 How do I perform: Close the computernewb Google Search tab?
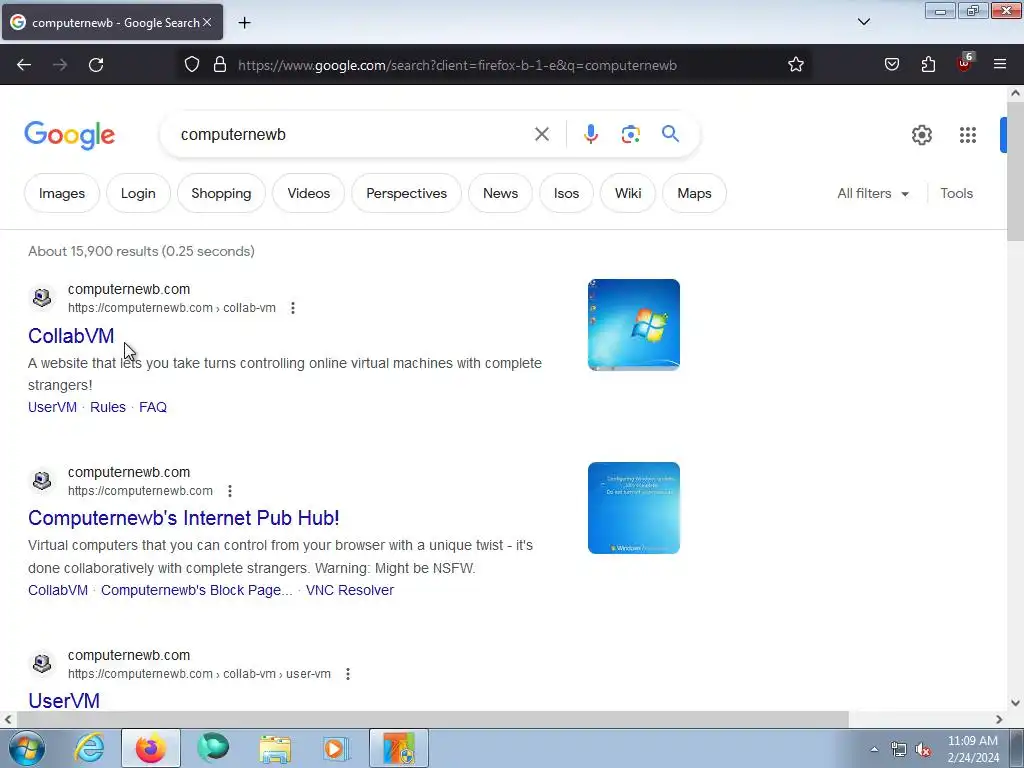point(207,22)
